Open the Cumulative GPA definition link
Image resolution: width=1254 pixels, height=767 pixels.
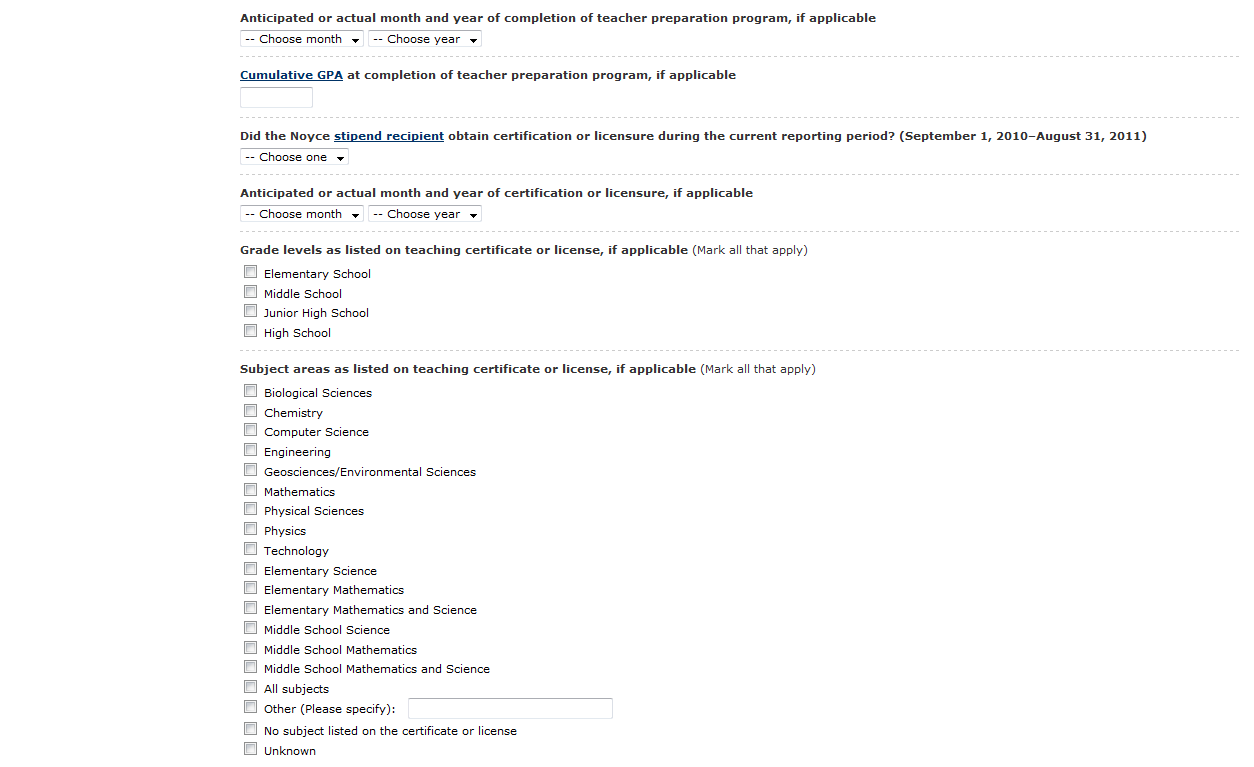pos(291,75)
